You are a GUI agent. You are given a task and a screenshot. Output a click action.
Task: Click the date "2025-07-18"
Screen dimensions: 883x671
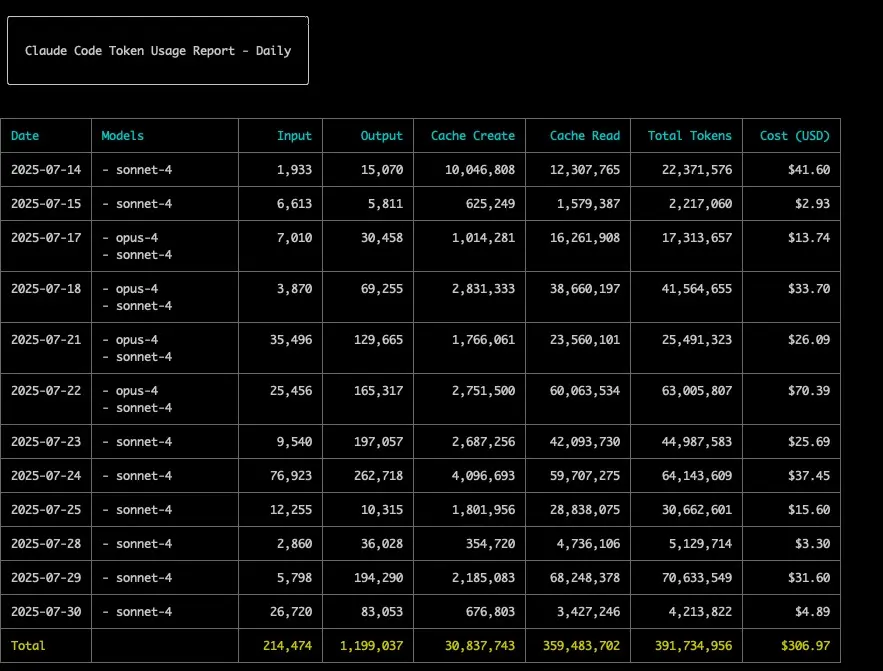(46, 289)
